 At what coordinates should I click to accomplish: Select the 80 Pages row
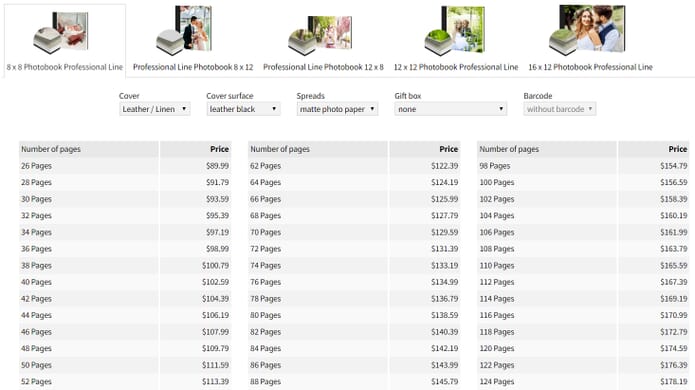pos(354,315)
